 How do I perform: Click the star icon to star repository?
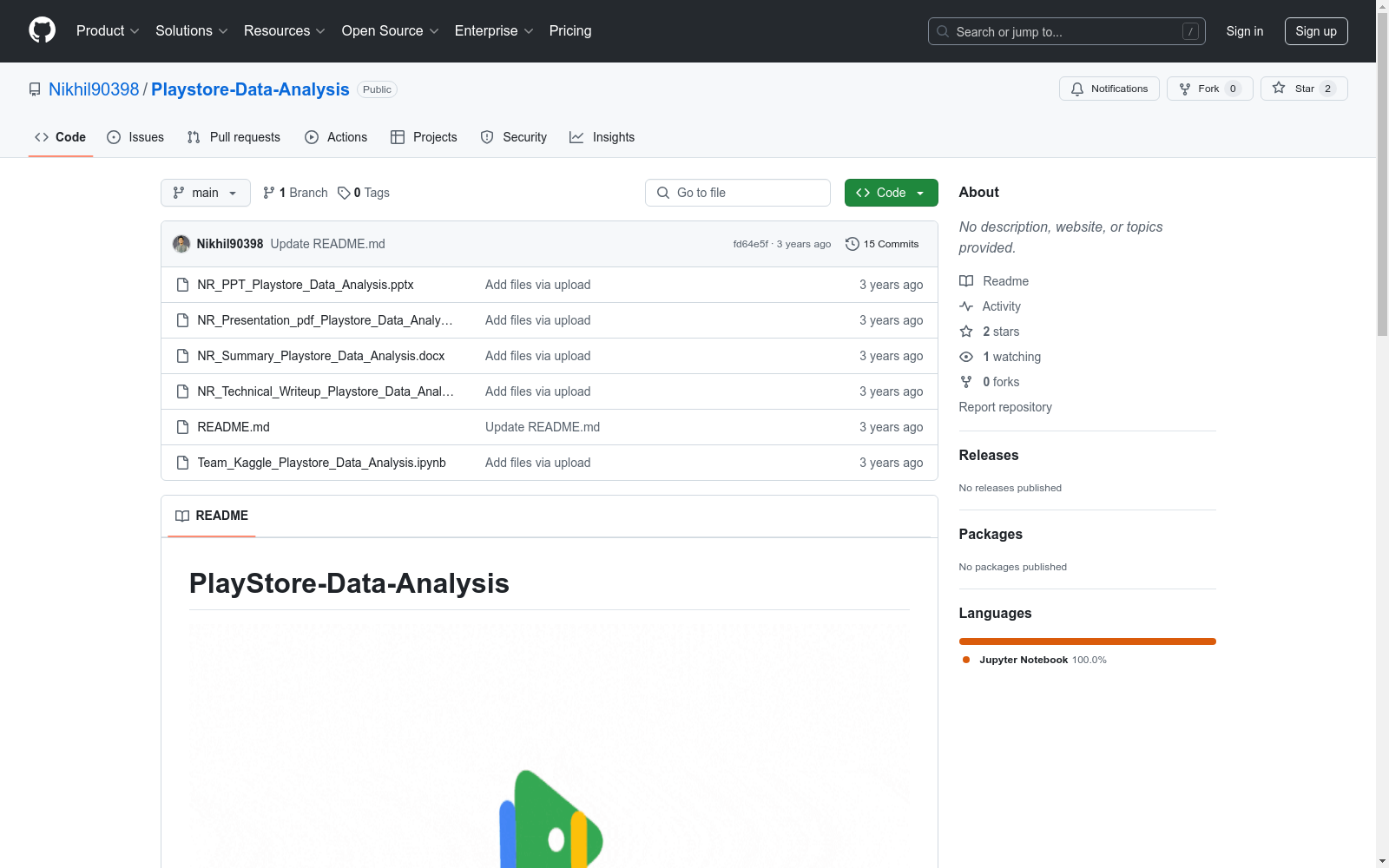pyautogui.click(x=1279, y=88)
